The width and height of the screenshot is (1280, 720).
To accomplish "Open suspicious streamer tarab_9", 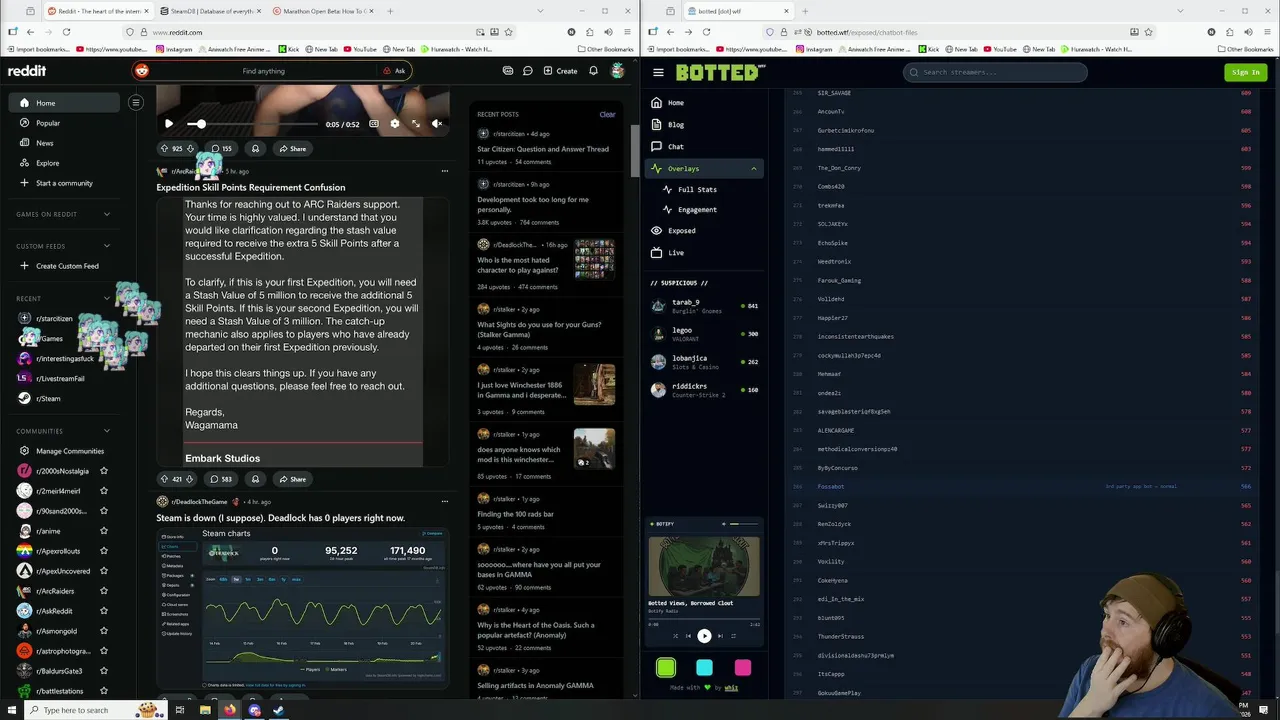I will 704,306.
